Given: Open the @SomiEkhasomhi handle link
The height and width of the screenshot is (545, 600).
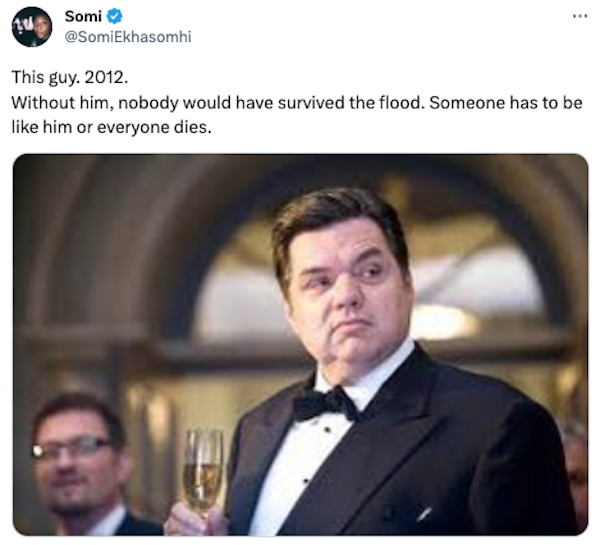Looking at the screenshot, I should coord(127,36).
